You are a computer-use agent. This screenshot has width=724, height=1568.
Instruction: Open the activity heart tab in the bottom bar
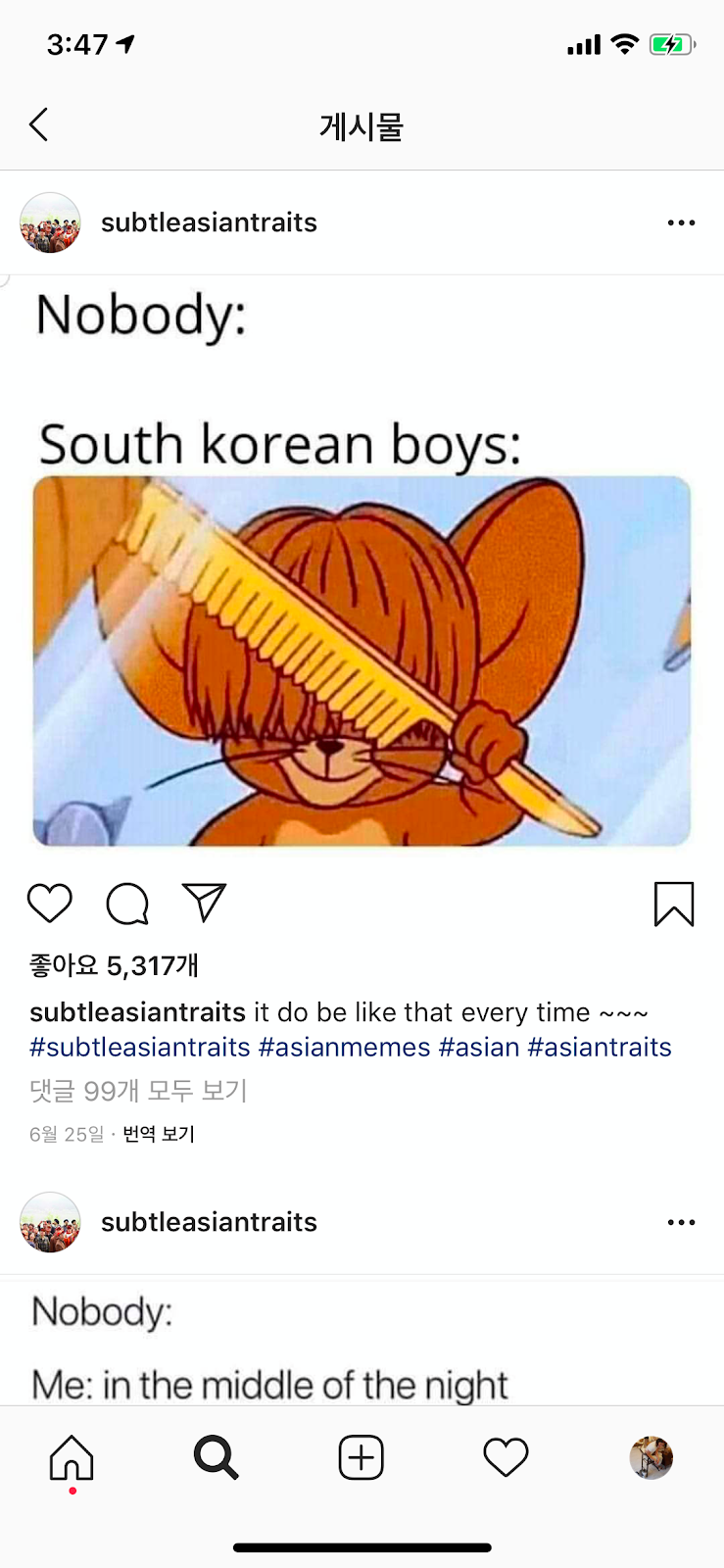[506, 1457]
